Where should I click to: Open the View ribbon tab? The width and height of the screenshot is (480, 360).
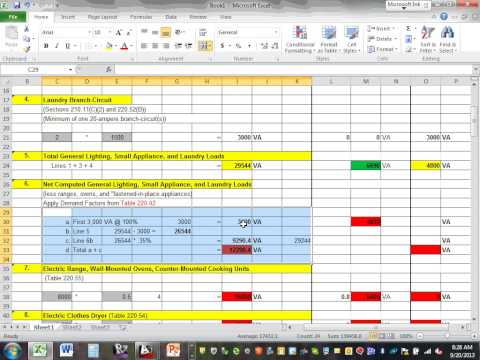click(x=226, y=17)
